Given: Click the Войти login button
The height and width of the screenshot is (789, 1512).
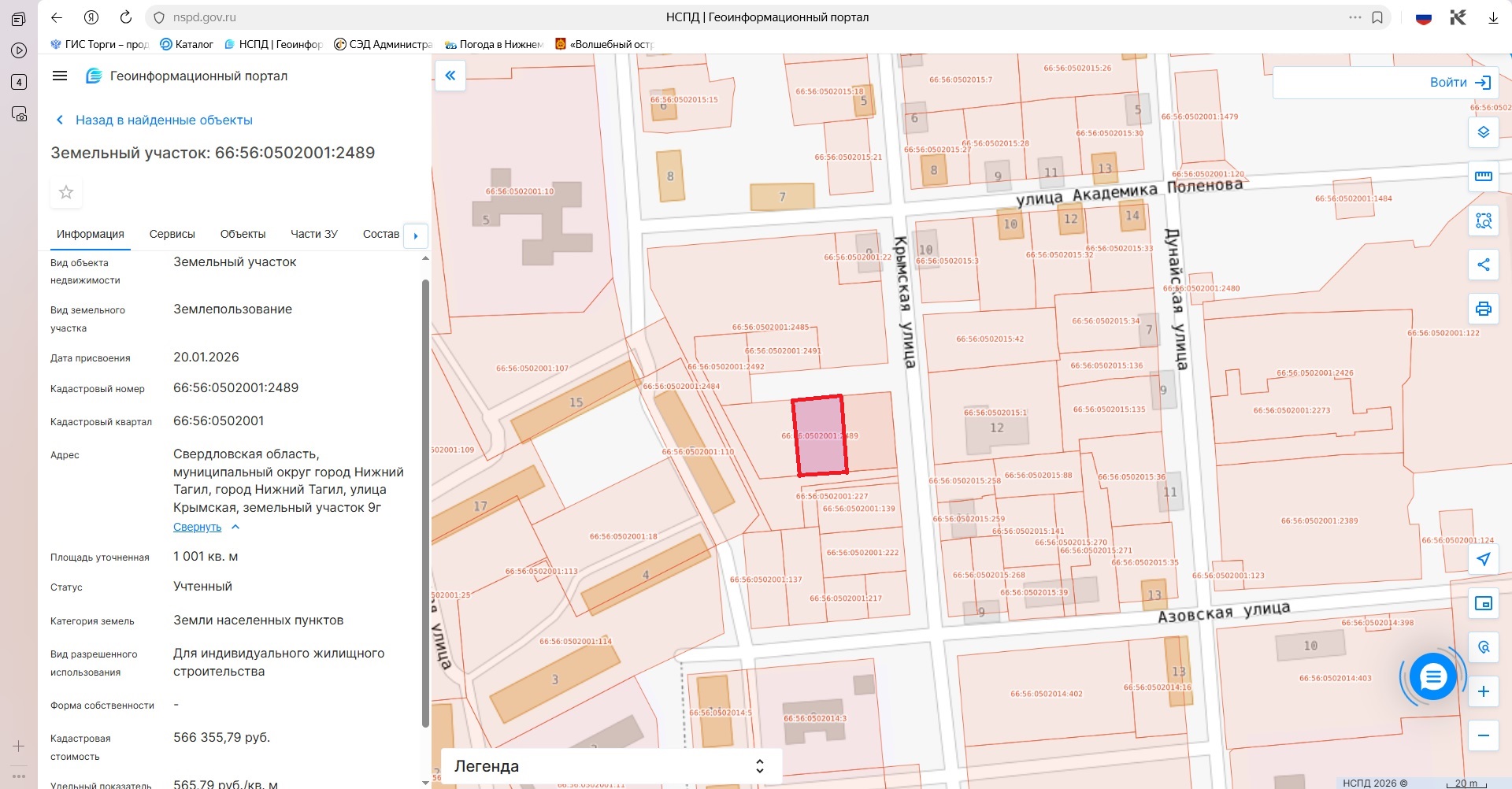Looking at the screenshot, I should [x=1459, y=83].
